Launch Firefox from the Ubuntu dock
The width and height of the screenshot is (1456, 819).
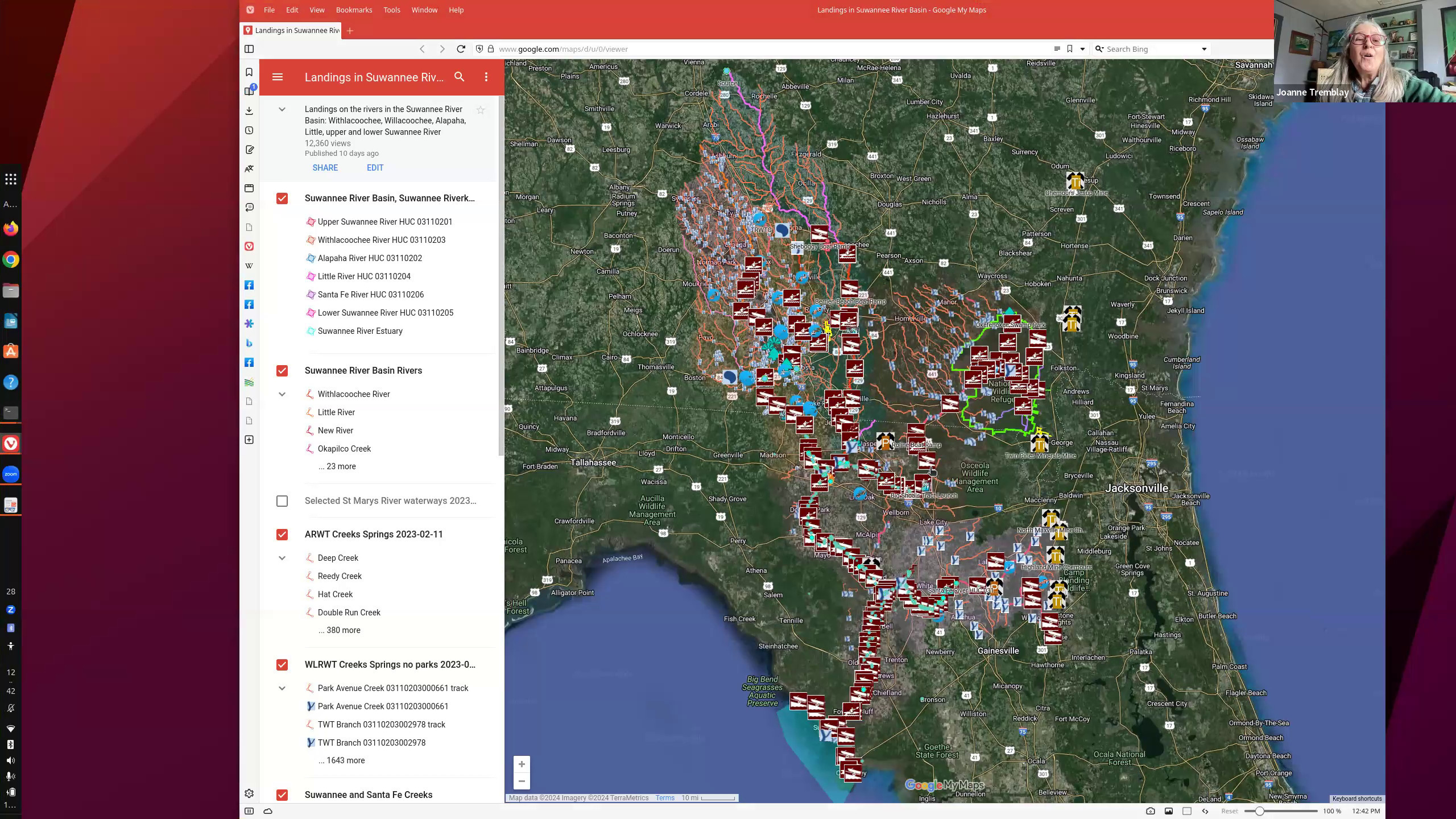point(11,229)
